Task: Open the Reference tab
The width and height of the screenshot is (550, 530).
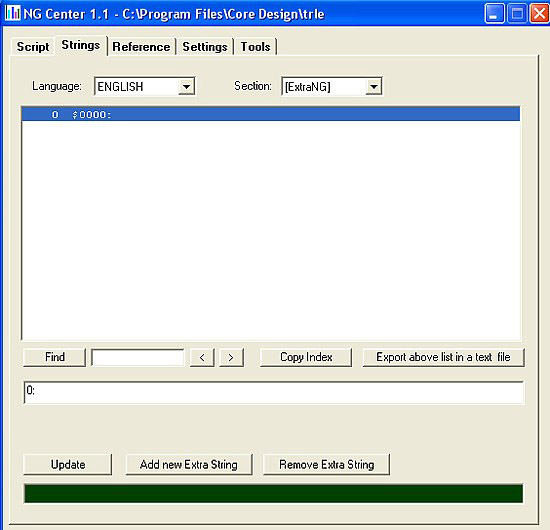Action: coord(141,47)
